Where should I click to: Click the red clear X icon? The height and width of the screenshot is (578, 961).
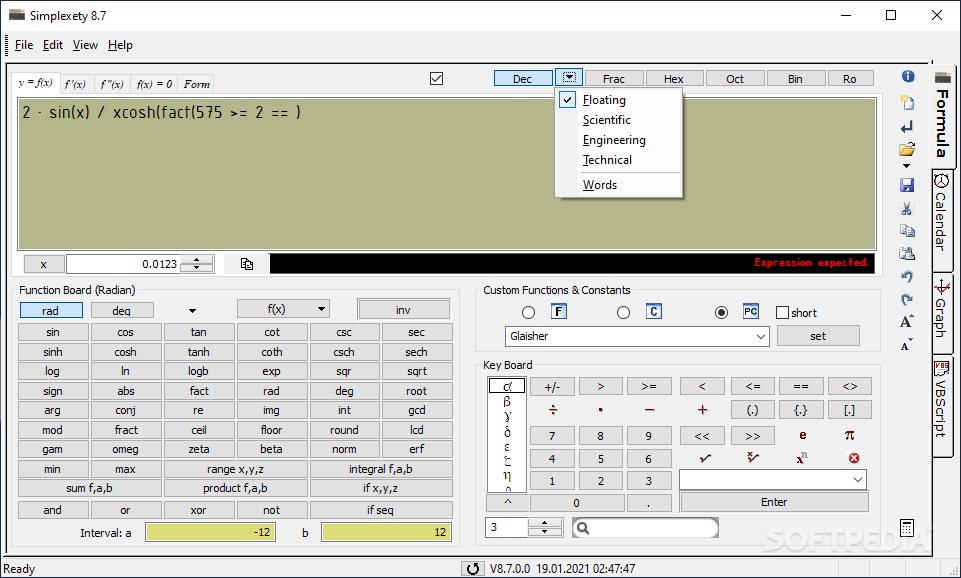tap(853, 458)
